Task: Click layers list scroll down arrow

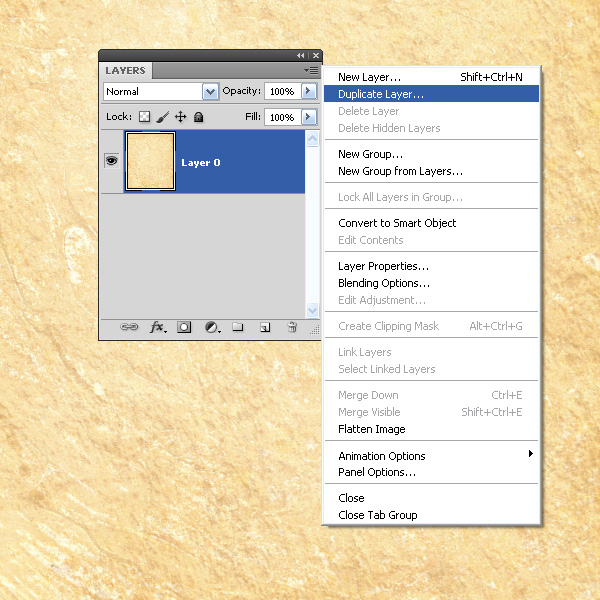Action: tap(312, 310)
